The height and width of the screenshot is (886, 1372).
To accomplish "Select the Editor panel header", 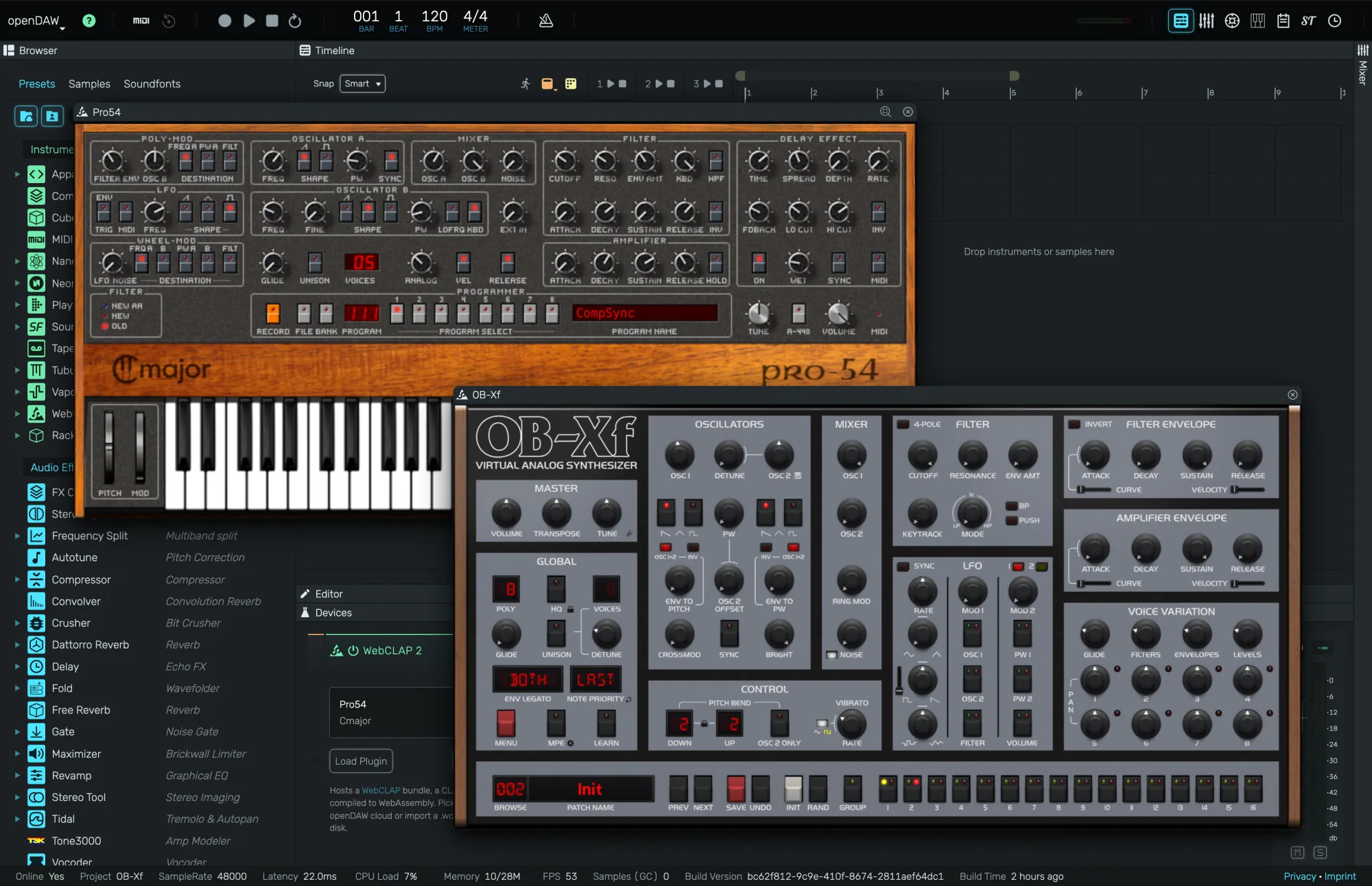I will coord(375,594).
